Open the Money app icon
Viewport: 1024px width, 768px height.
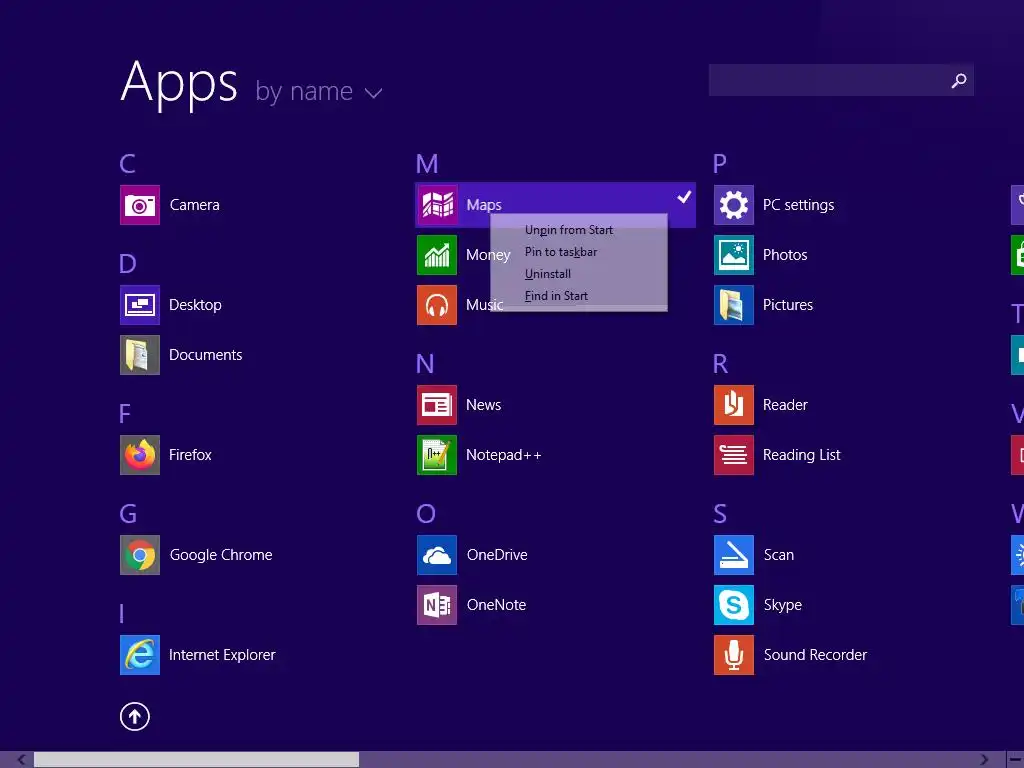[437, 255]
